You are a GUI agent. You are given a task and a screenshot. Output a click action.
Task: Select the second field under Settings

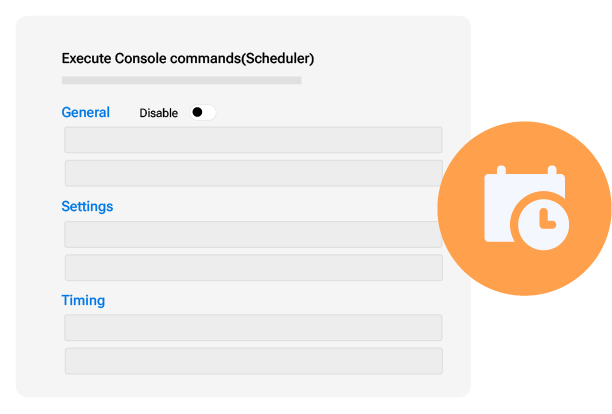[253, 267]
